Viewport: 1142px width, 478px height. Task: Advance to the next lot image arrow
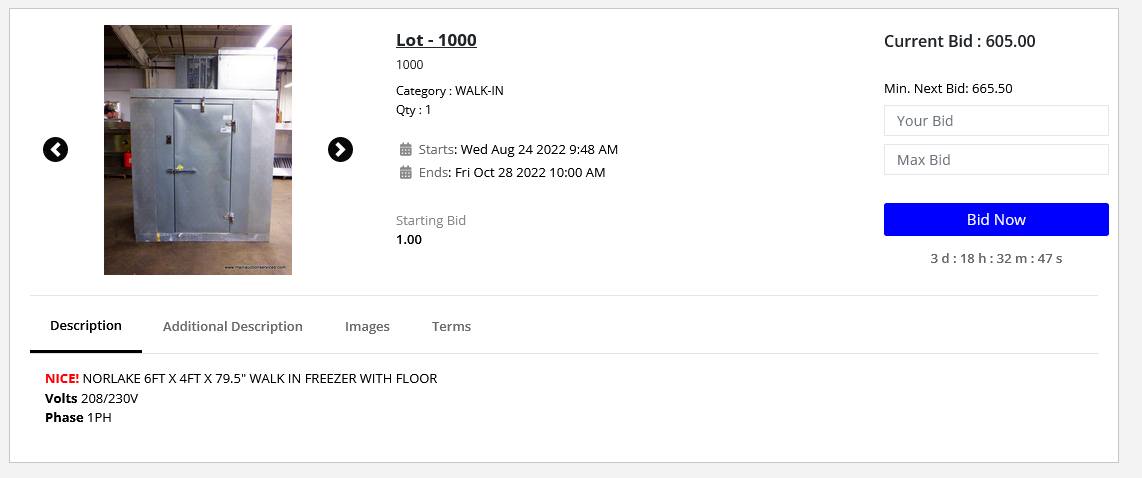click(x=340, y=149)
